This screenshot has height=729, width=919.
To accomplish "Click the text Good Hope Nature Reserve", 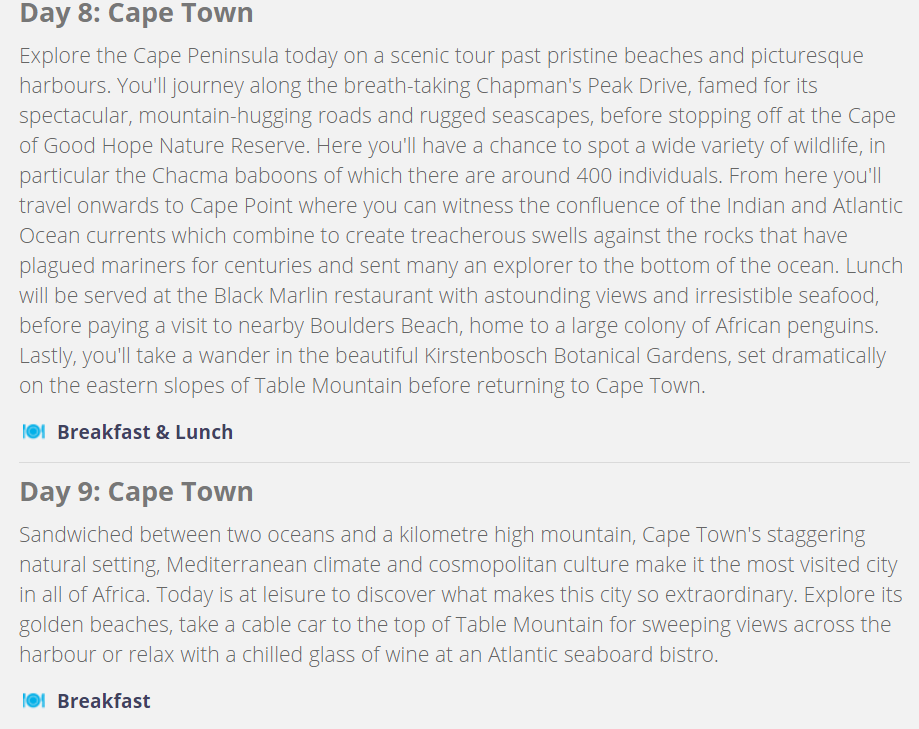I will point(175,145).
